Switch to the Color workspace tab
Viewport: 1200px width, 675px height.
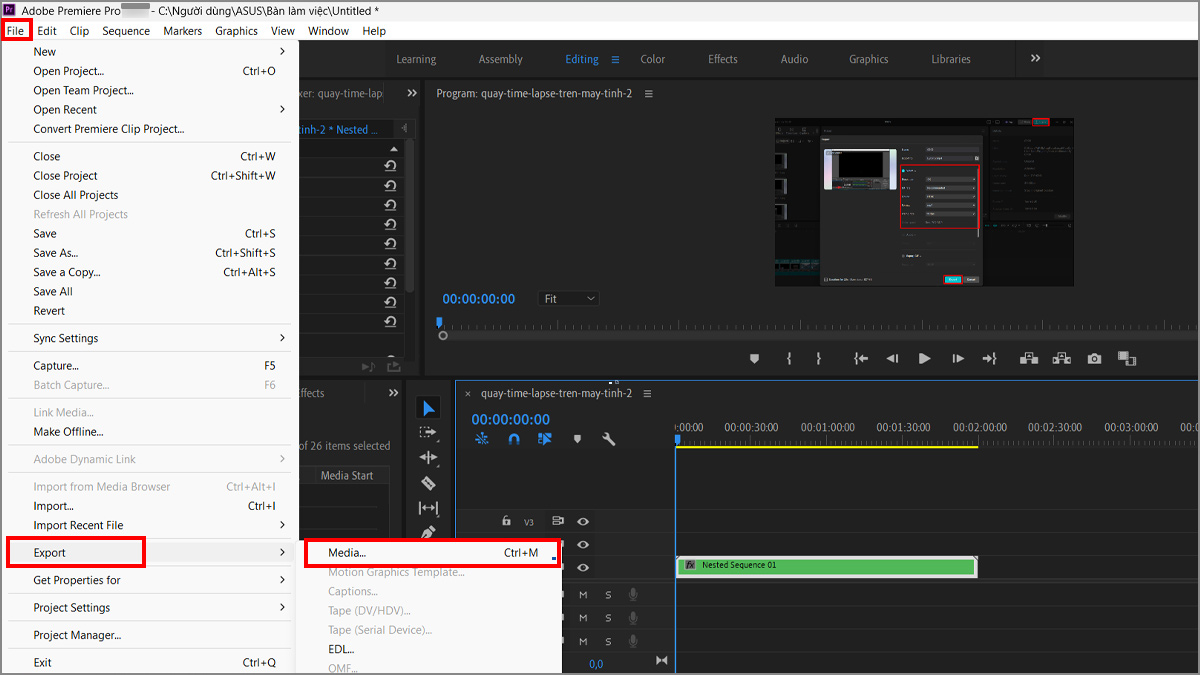653,59
